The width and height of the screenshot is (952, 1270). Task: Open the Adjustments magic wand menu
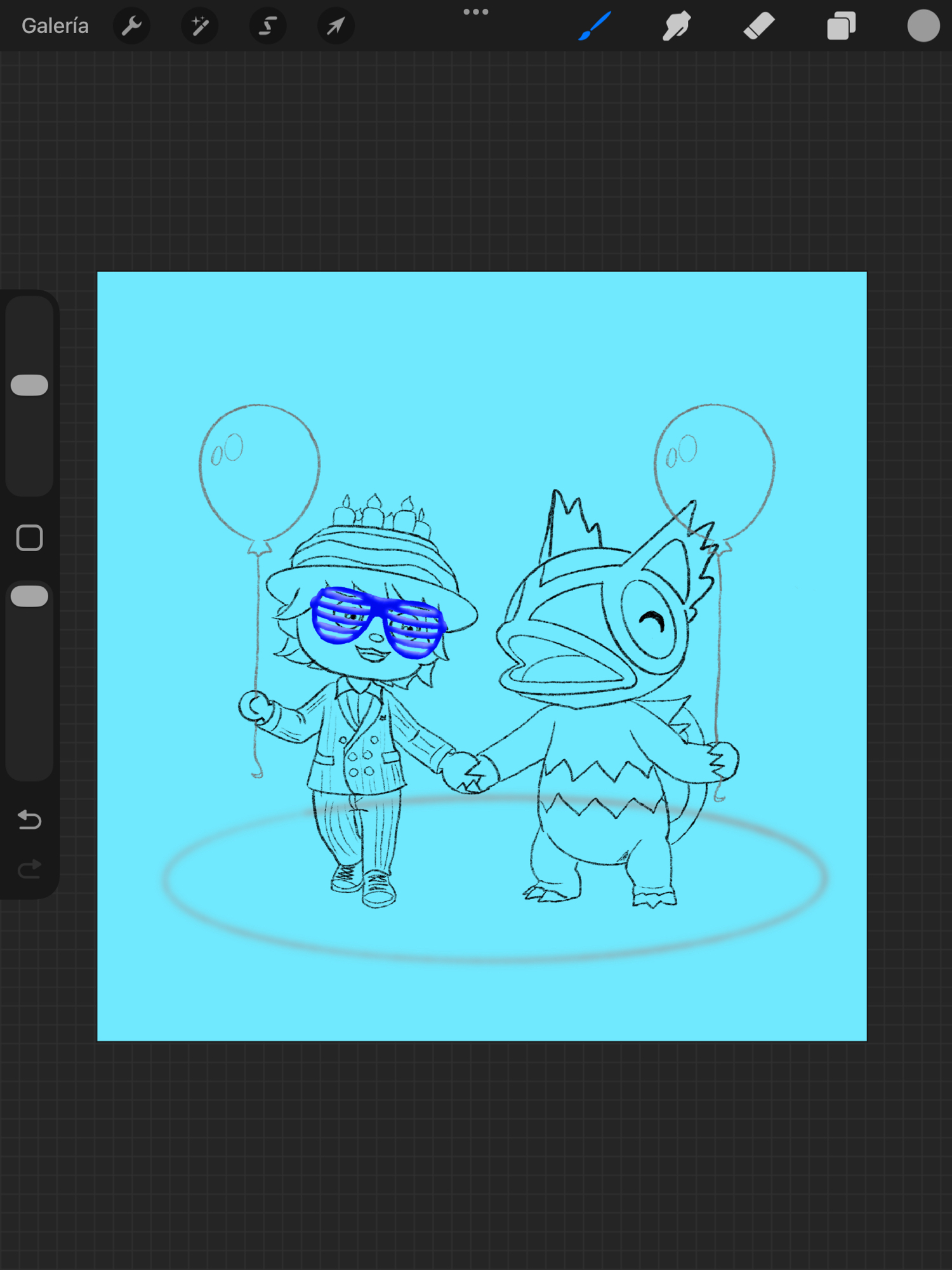tap(200, 26)
